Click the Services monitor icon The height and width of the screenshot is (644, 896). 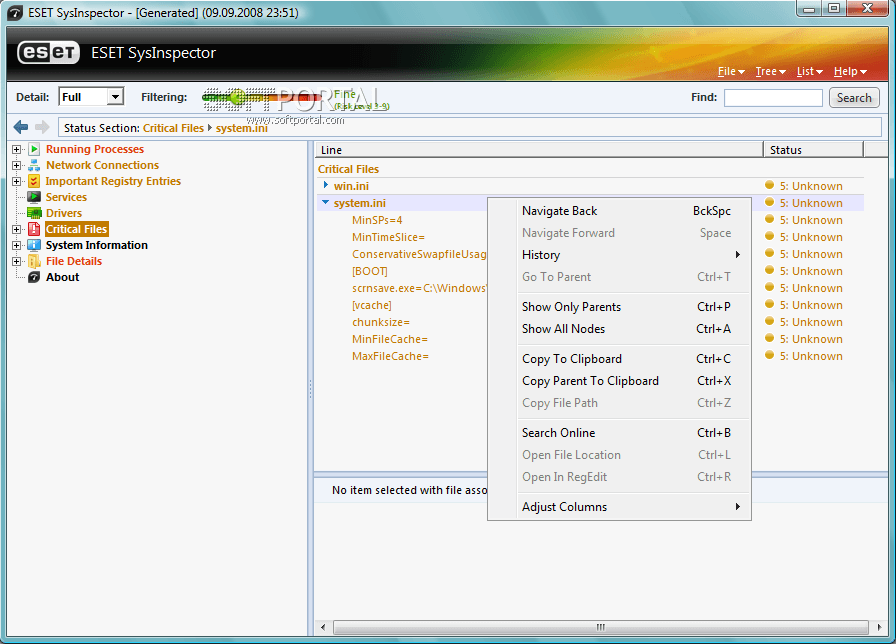coord(34,197)
